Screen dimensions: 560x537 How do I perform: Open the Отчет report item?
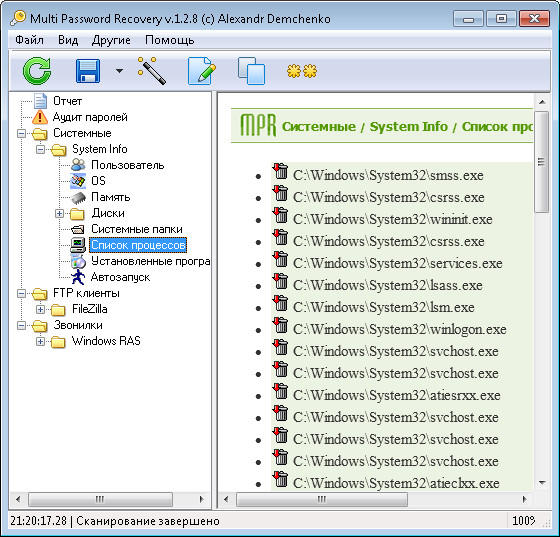point(68,101)
